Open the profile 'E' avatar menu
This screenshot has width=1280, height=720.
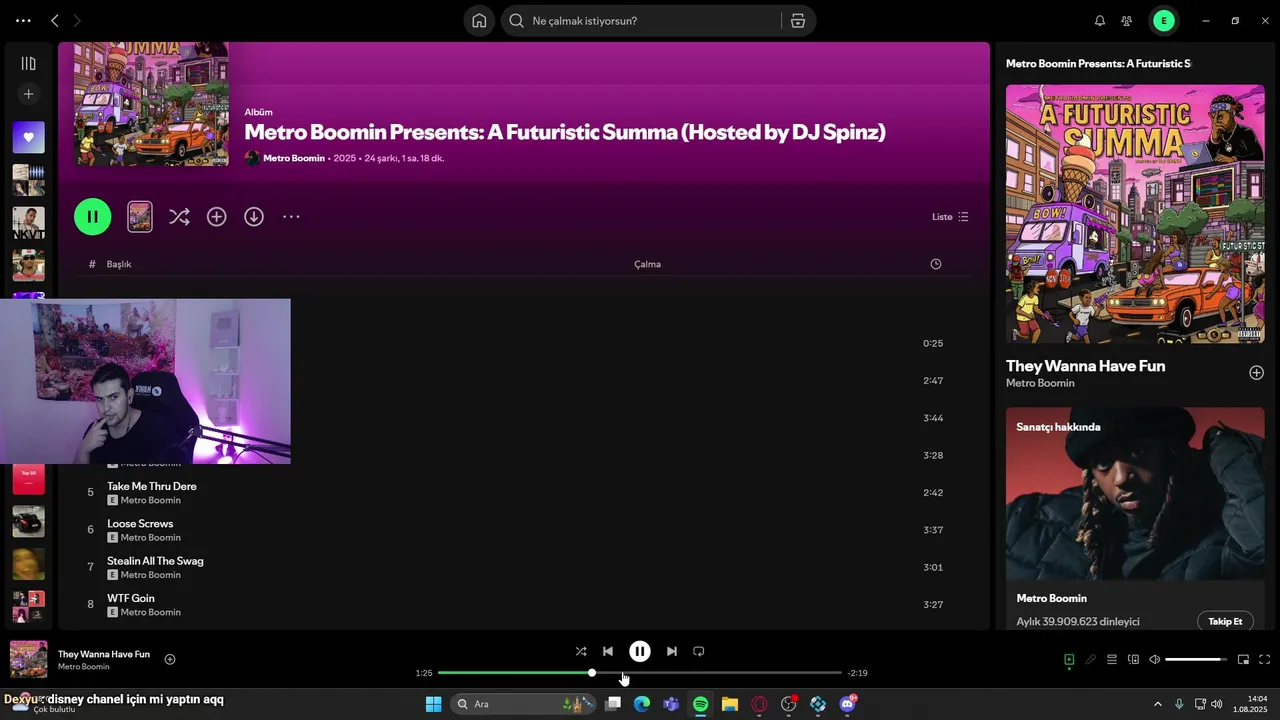click(x=1163, y=20)
